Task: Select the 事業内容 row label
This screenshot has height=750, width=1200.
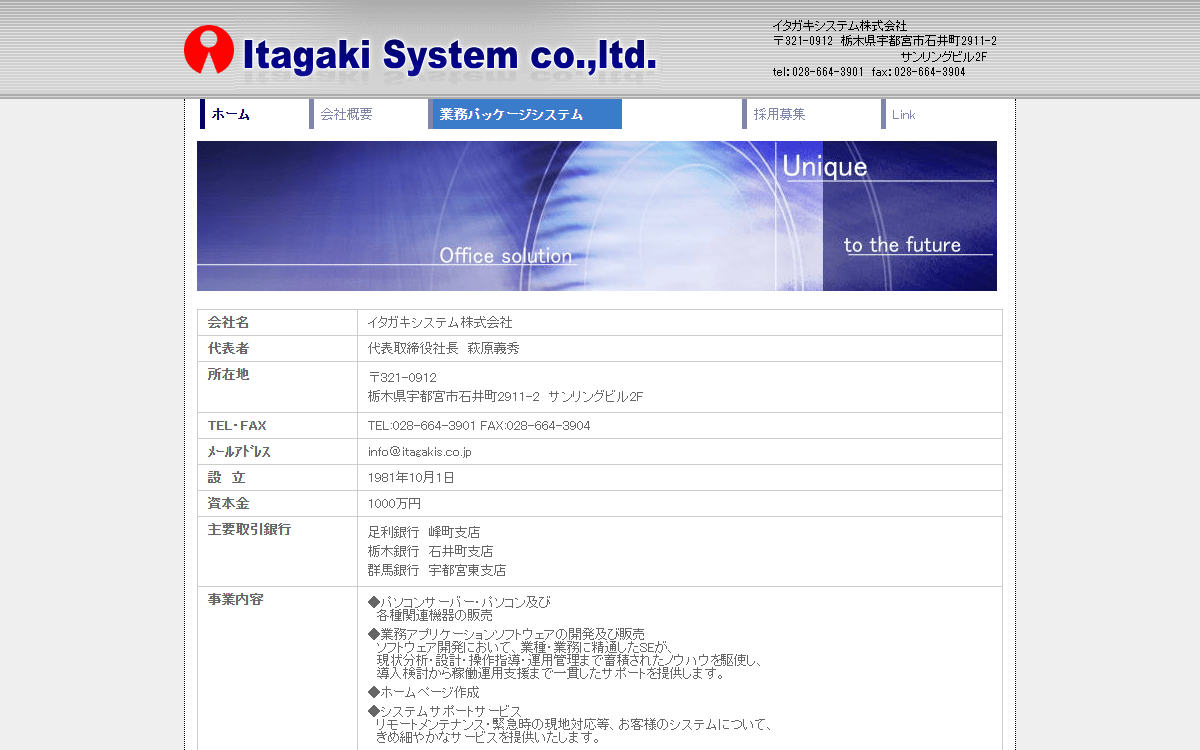Action: [235, 599]
